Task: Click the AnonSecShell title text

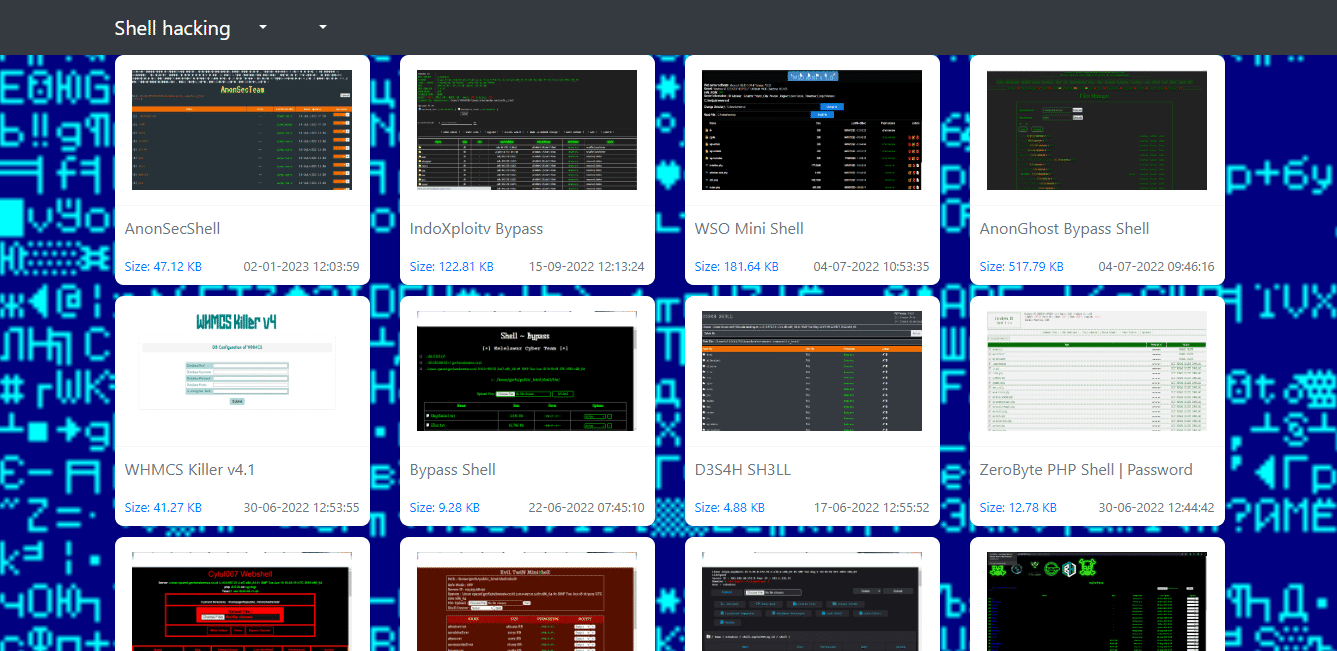Action: pos(173,229)
